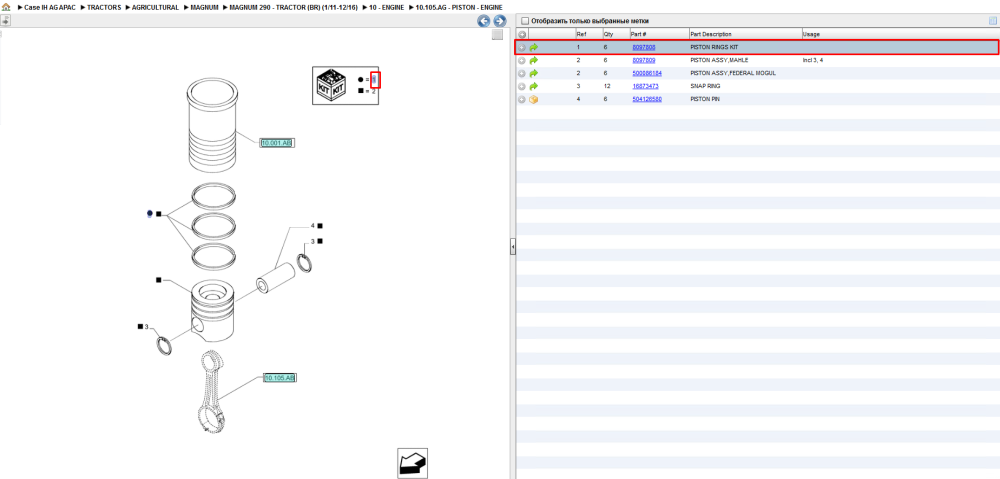Screen dimensions: 1000x479
Task: Click the small square button above the diagram
Action: pyautogui.click(x=497, y=35)
